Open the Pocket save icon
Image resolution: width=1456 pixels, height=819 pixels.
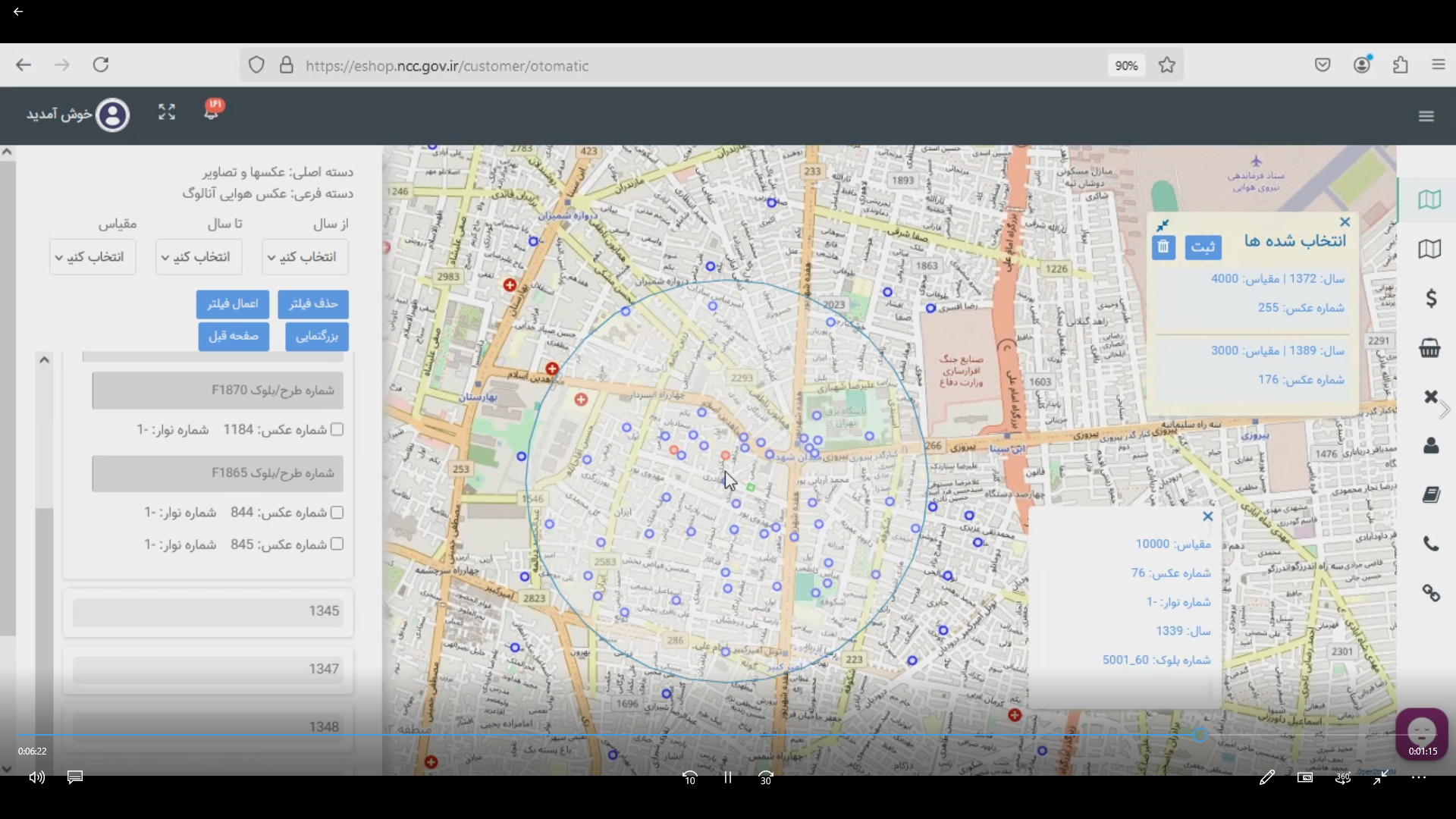click(1323, 65)
